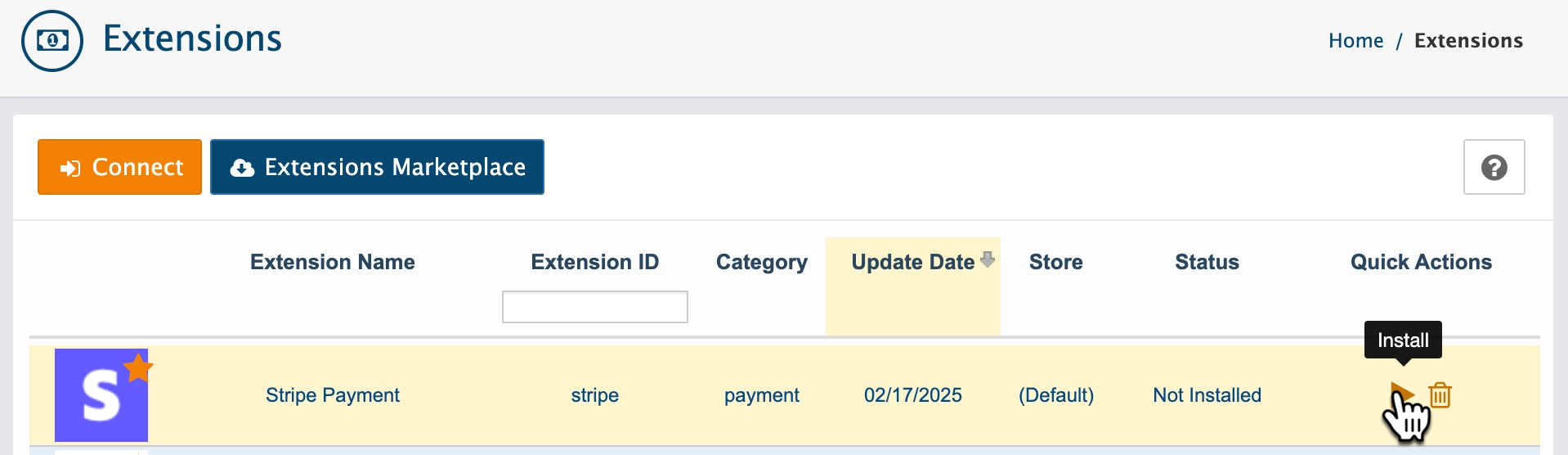The width and height of the screenshot is (1568, 455).
Task: Go to Home breadcrumb link
Action: pos(1355,41)
